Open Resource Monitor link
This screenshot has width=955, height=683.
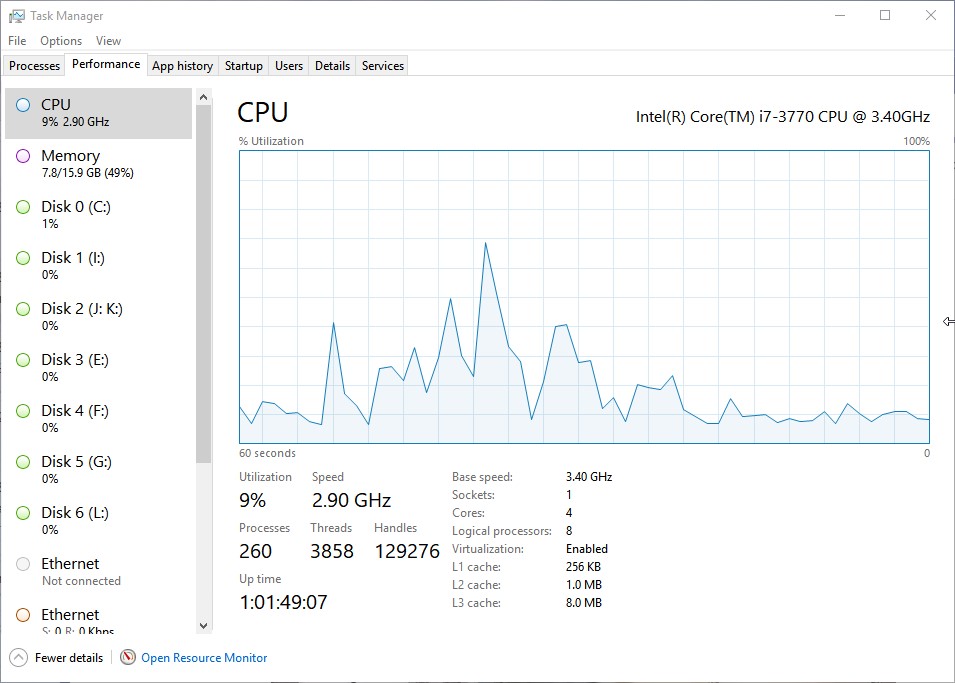tap(204, 658)
